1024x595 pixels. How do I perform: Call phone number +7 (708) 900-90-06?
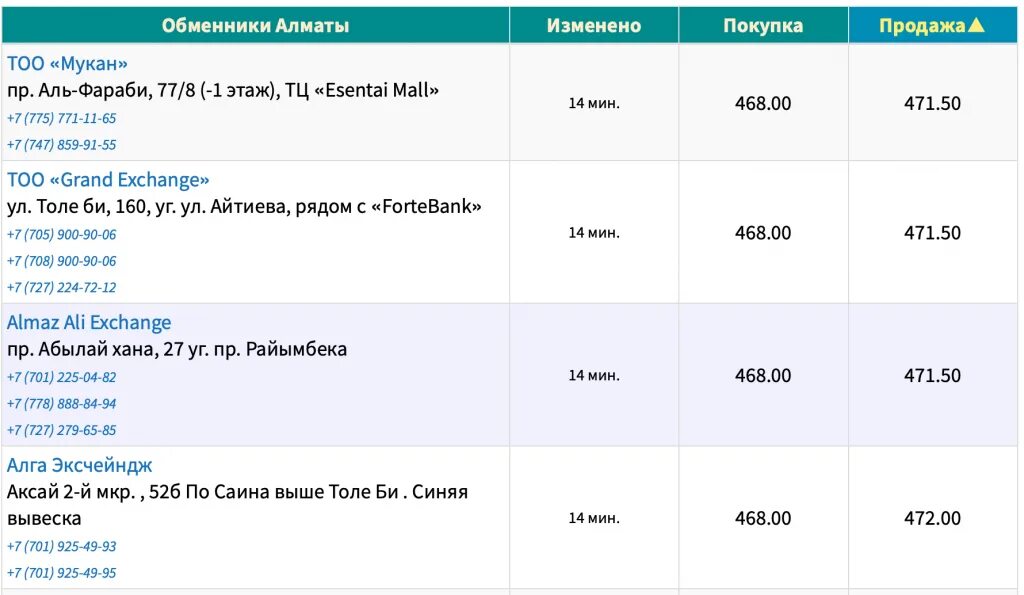coord(61,261)
